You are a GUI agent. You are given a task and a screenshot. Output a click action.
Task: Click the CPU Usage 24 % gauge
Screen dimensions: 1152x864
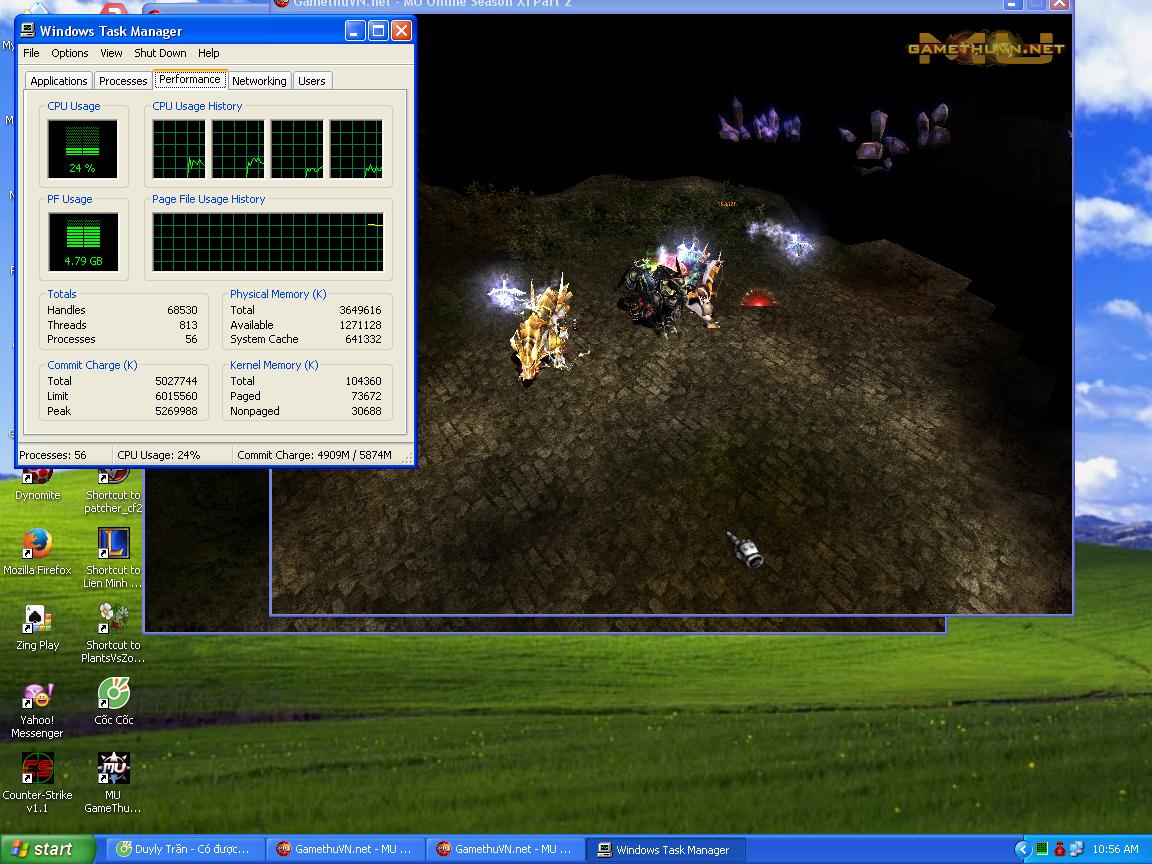[82, 149]
